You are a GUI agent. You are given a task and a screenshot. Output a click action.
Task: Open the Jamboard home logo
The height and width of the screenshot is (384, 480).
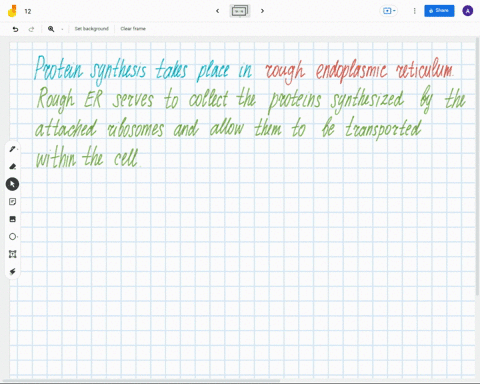coord(12,11)
